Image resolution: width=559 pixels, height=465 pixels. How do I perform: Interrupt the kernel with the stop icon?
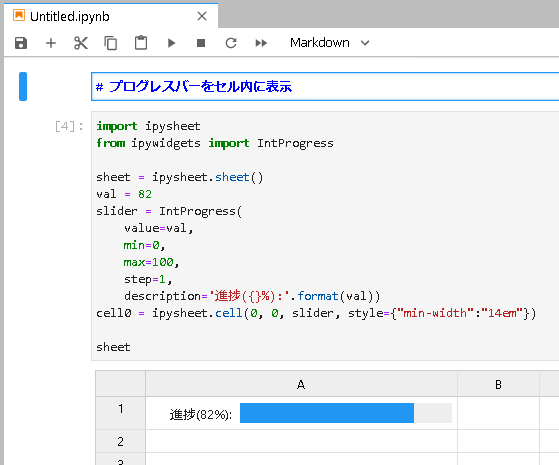point(201,43)
